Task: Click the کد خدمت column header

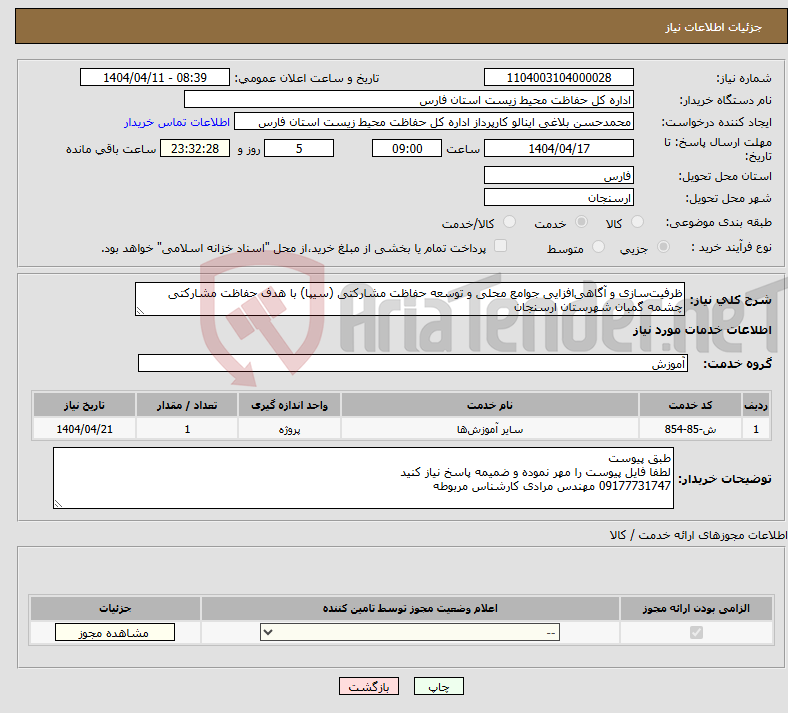Action: pos(691,405)
